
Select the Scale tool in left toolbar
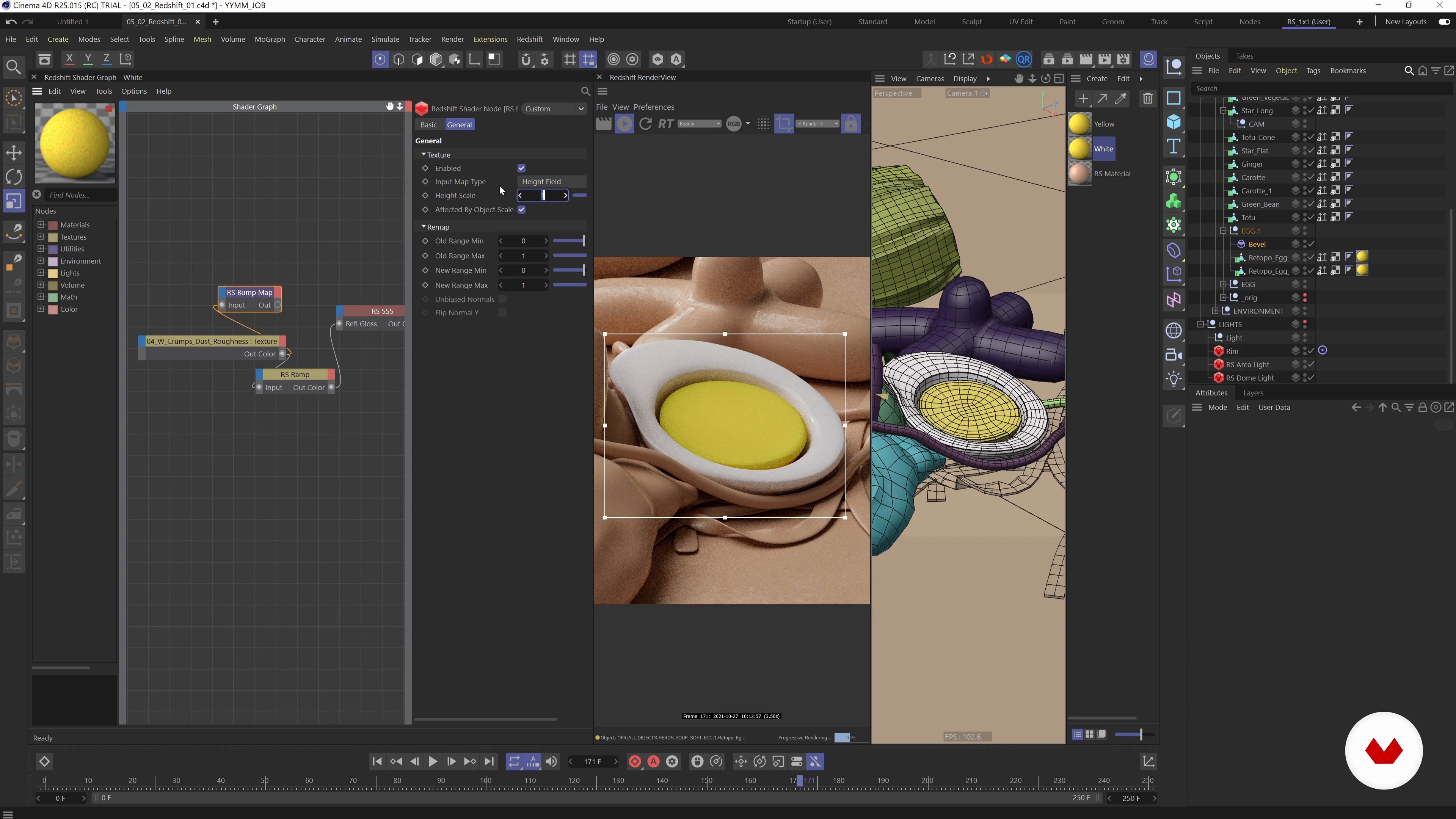pos(14,201)
